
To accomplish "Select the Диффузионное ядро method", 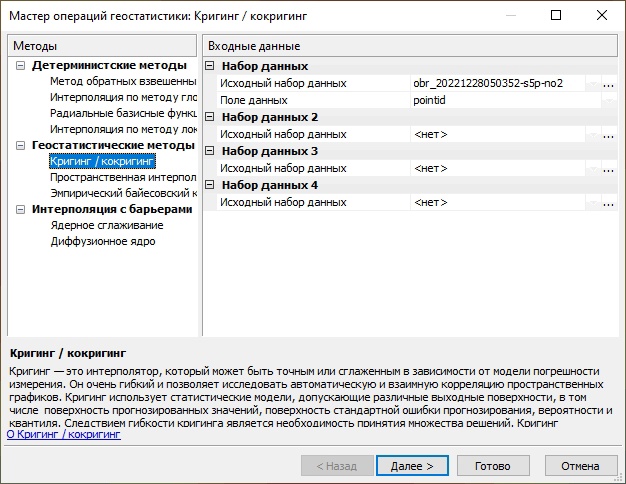I will pyautogui.click(x=103, y=241).
